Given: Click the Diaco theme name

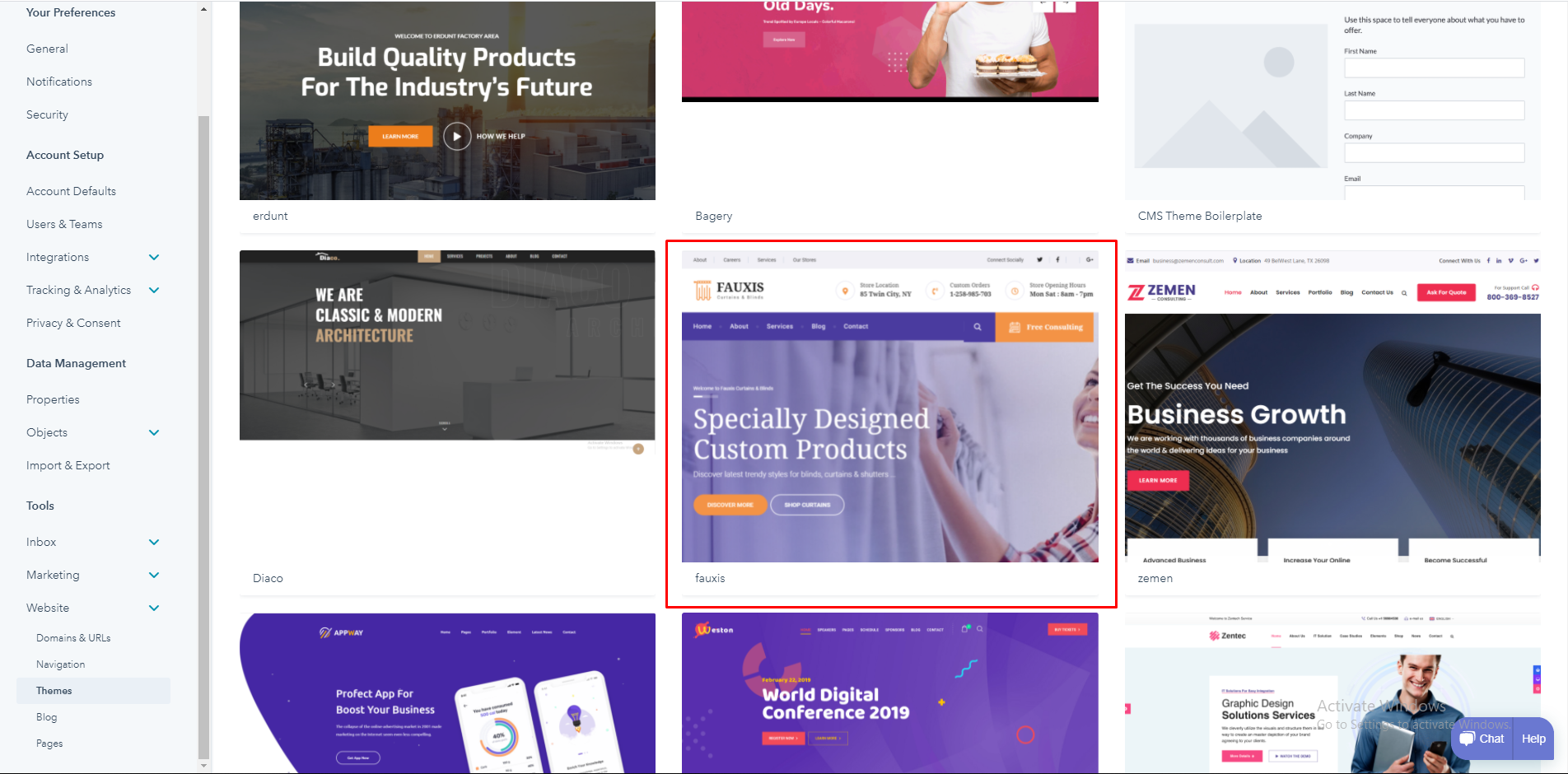Looking at the screenshot, I should pyautogui.click(x=268, y=578).
